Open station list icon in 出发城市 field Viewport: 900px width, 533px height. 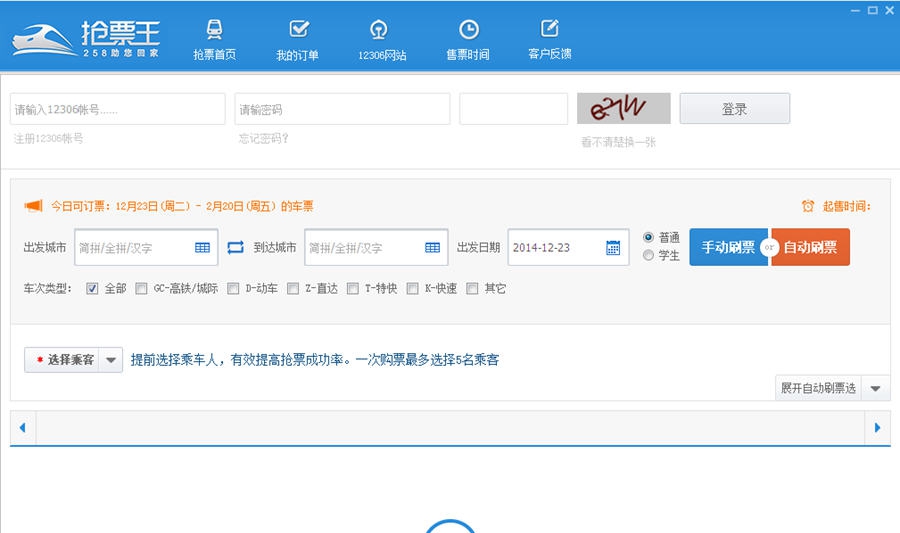pos(202,247)
